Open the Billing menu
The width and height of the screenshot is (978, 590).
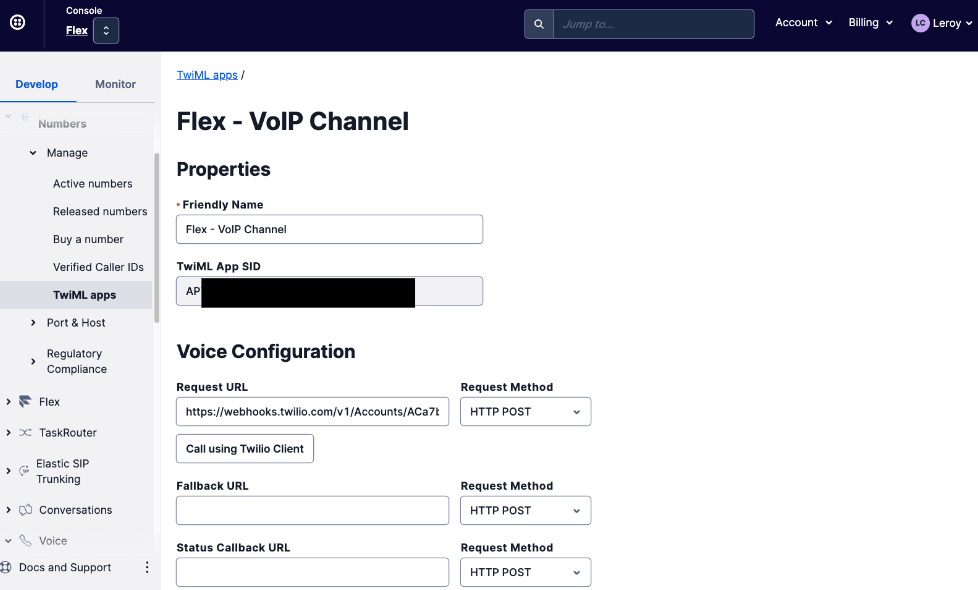pos(871,22)
